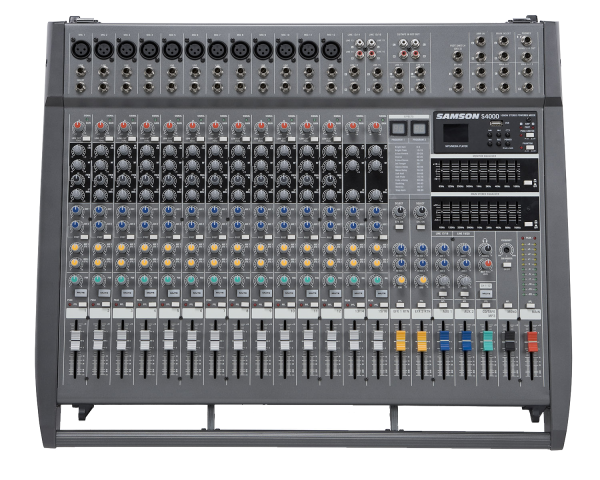
Task: Grab the channel 6 fader
Action: (x=191, y=339)
